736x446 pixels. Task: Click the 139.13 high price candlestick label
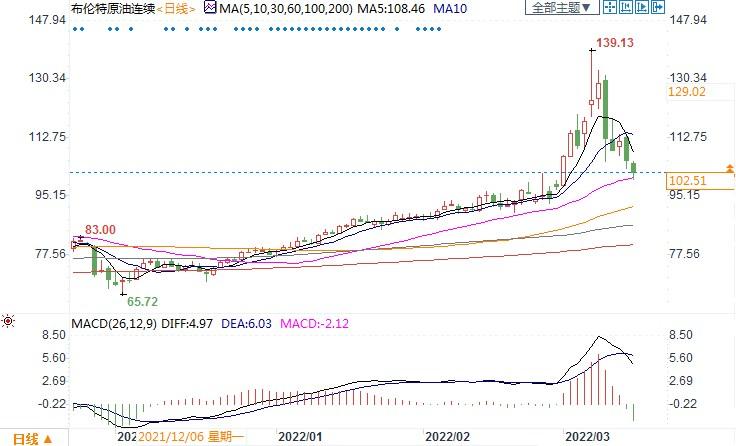point(615,43)
